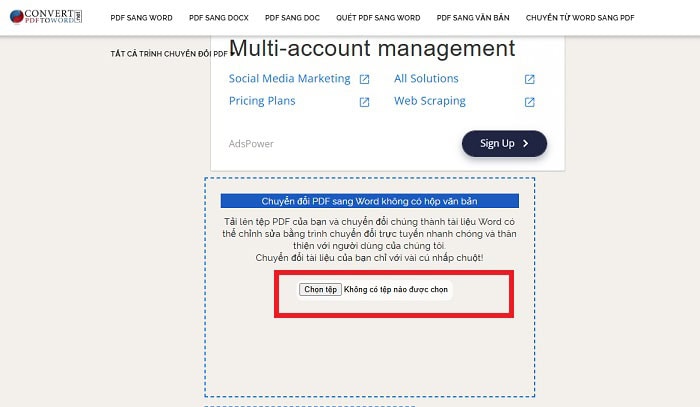Image resolution: width=700 pixels, height=407 pixels.
Task: Open PDF SANG DOCX menu item
Action: pyautogui.click(x=219, y=18)
